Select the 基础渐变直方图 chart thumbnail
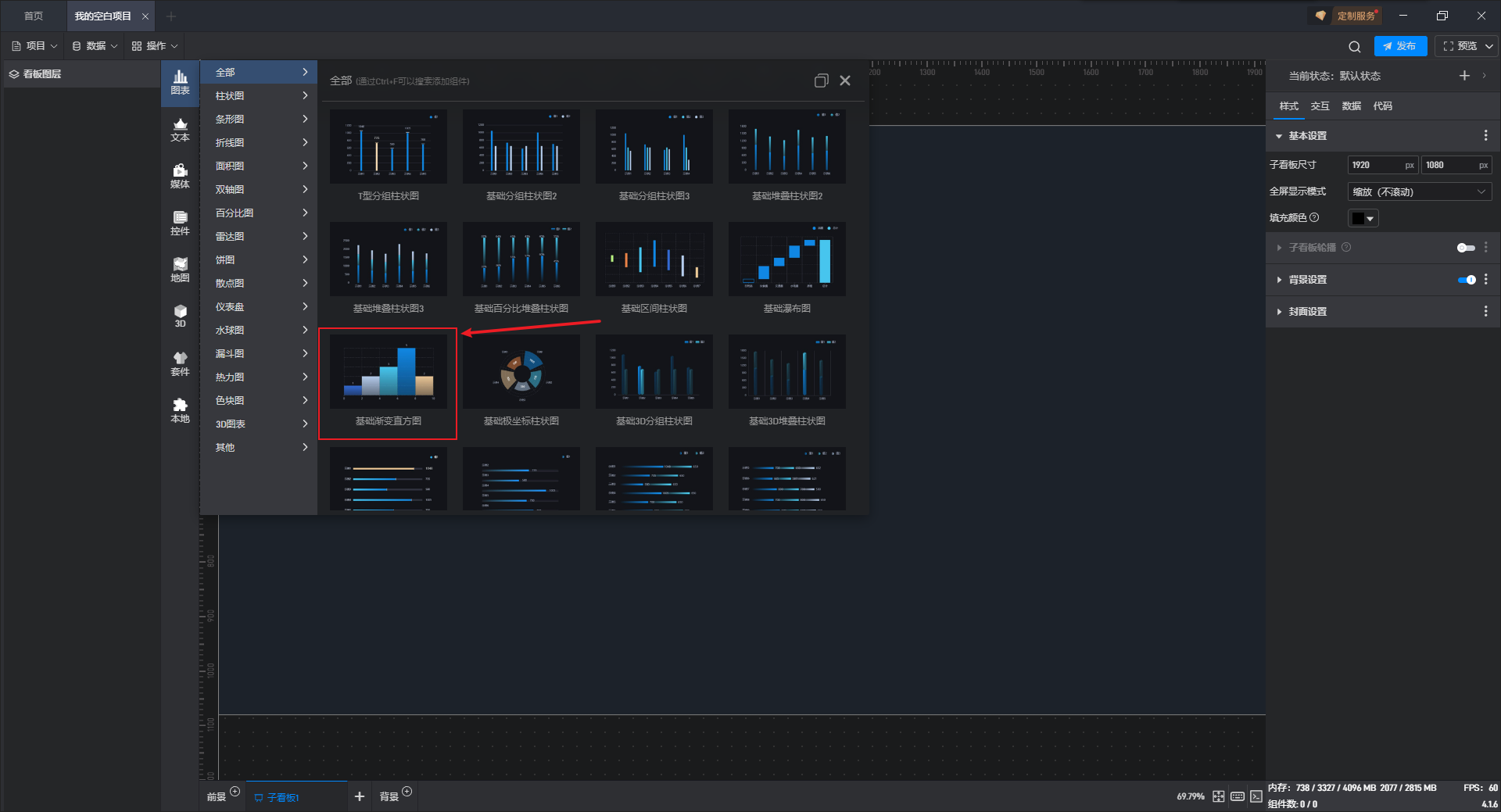 388,372
